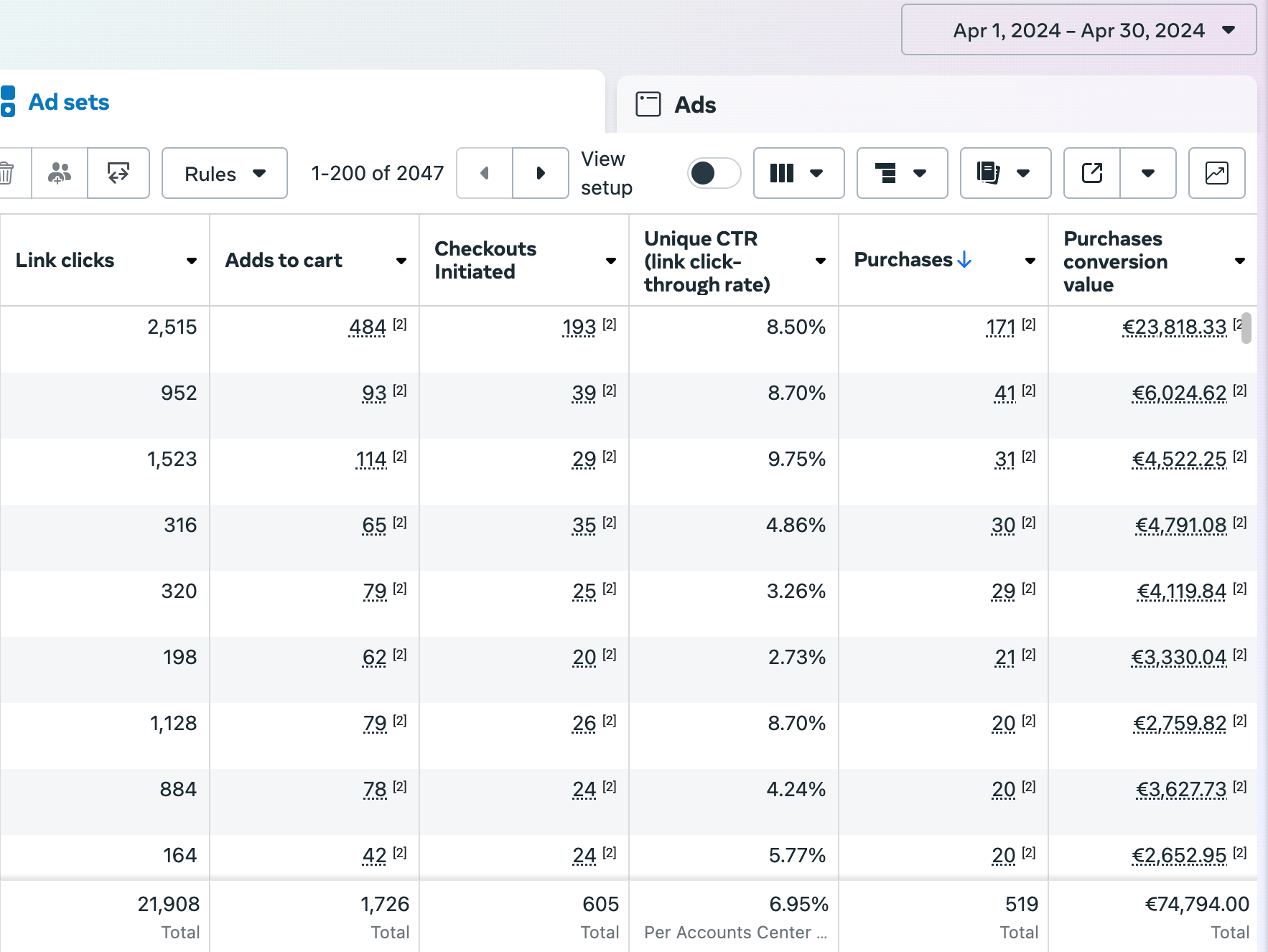1268x952 pixels.
Task: Click the 193 checkouts initiated value
Action: [579, 327]
